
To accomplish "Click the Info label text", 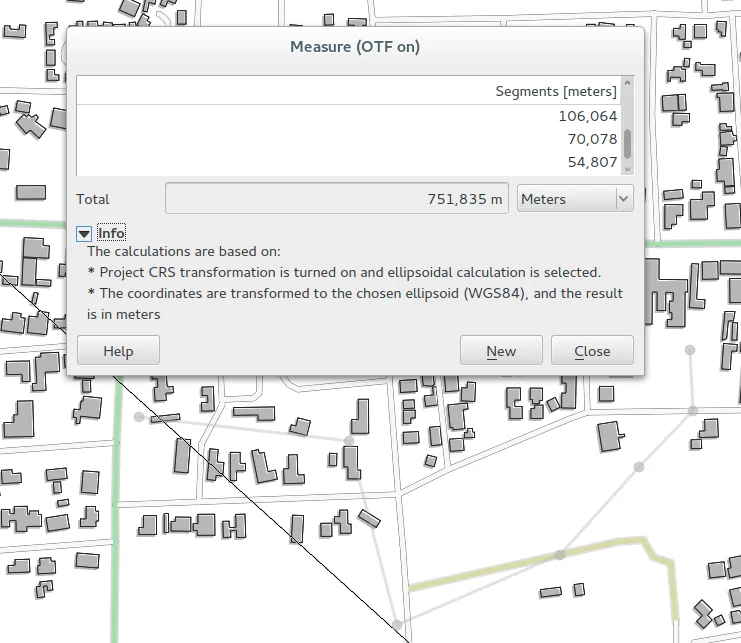I will click(111, 233).
